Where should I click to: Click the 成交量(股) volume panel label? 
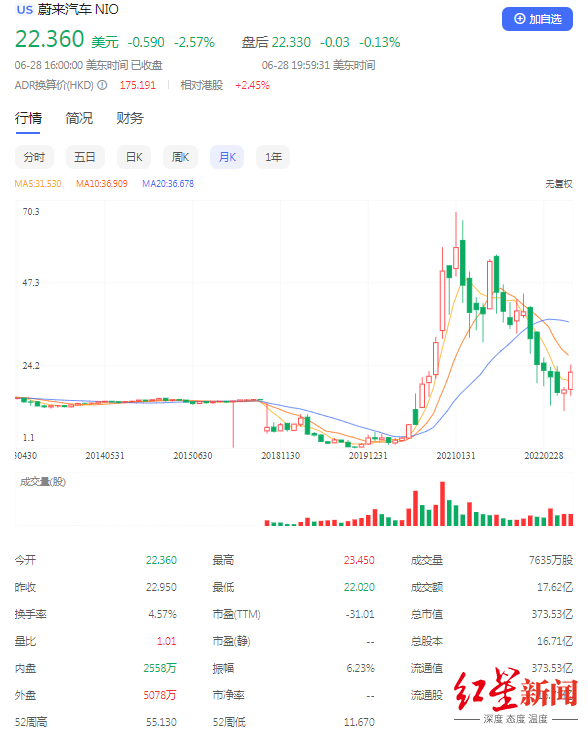[43, 482]
